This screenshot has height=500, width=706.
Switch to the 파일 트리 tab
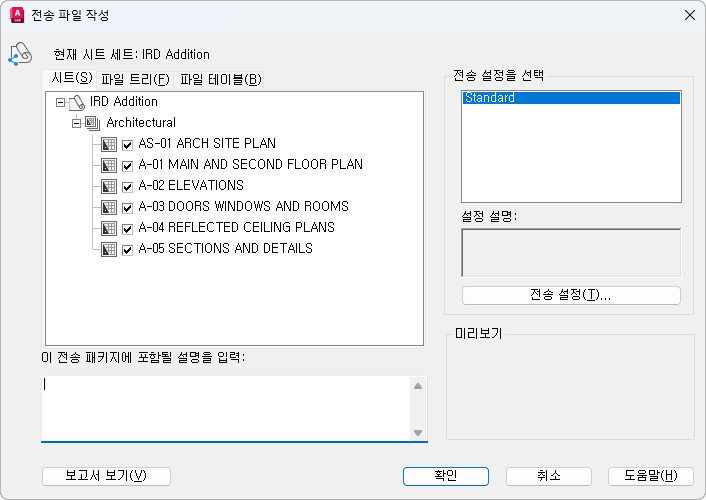point(135,79)
